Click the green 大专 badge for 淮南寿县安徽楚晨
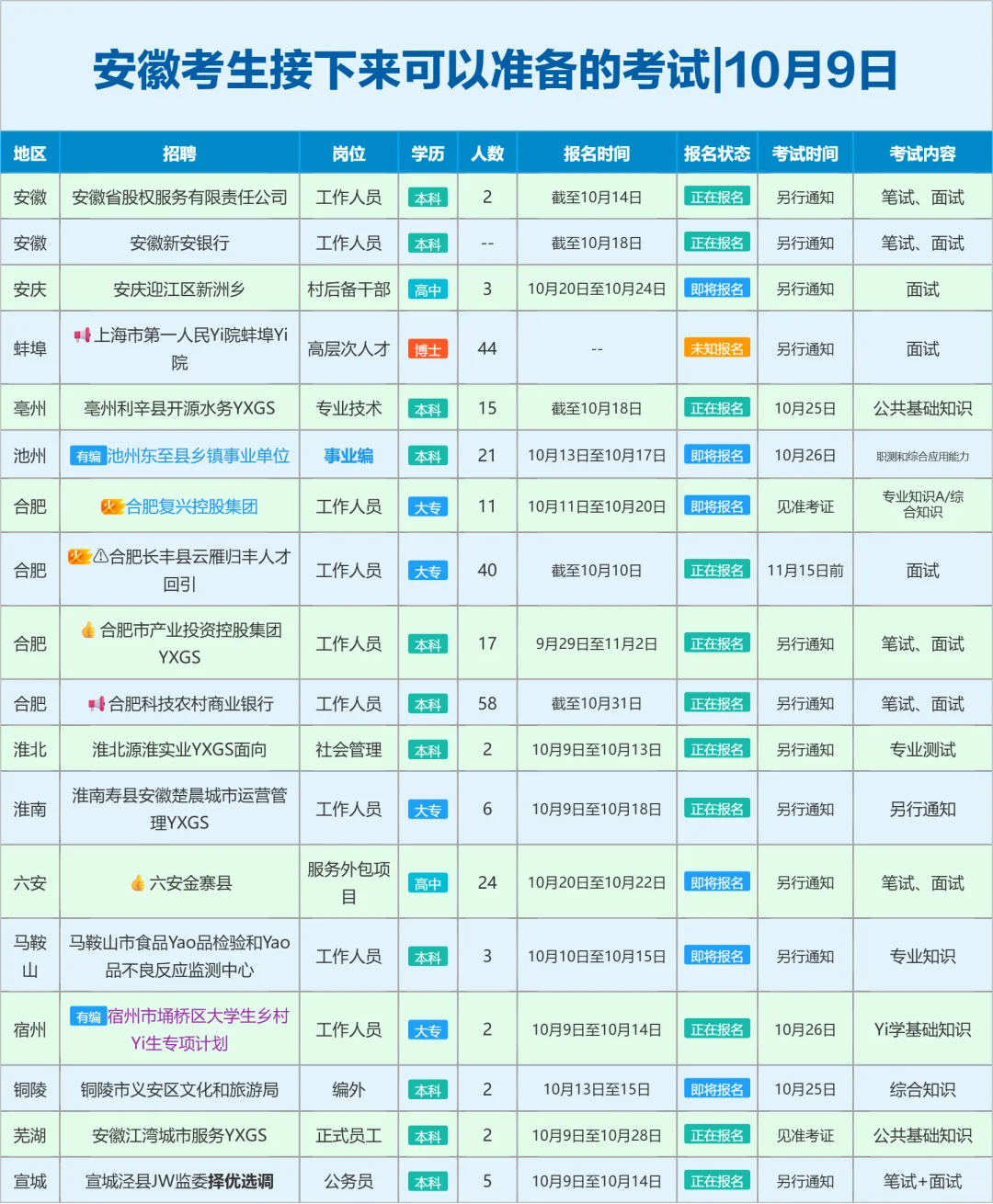This screenshot has width=993, height=1204. (428, 808)
